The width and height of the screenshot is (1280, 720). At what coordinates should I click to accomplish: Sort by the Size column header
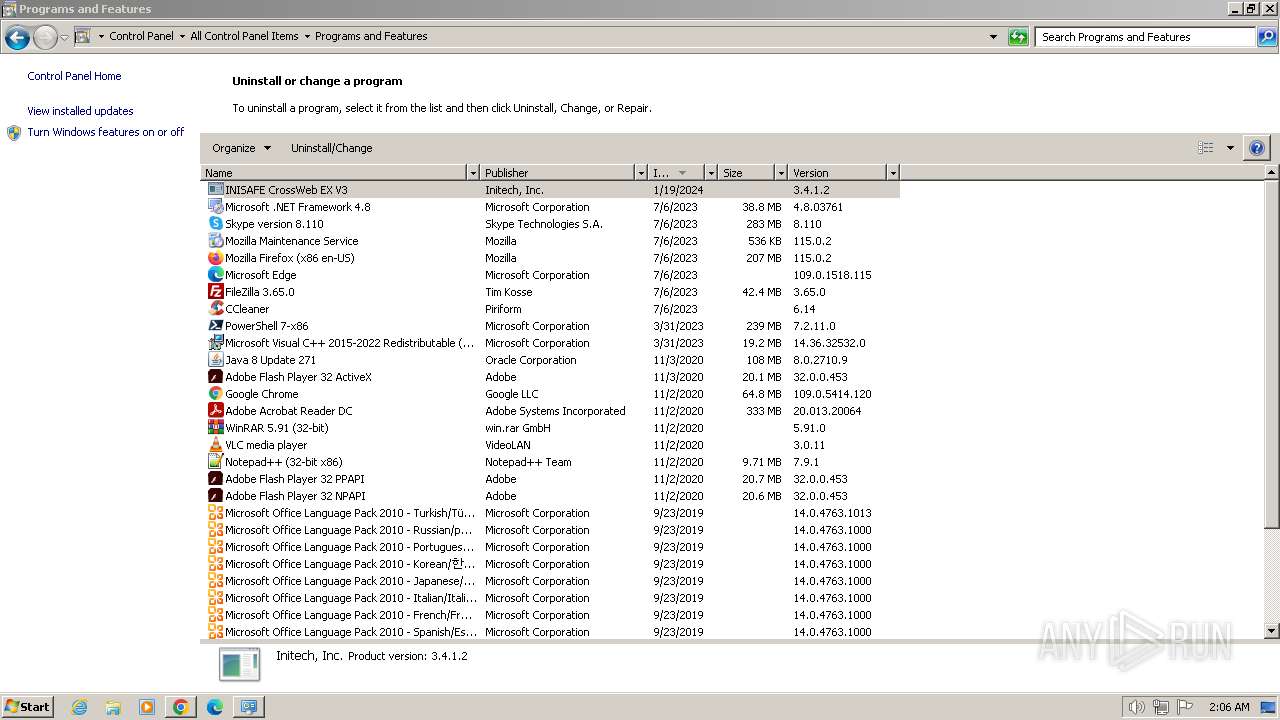(x=747, y=173)
